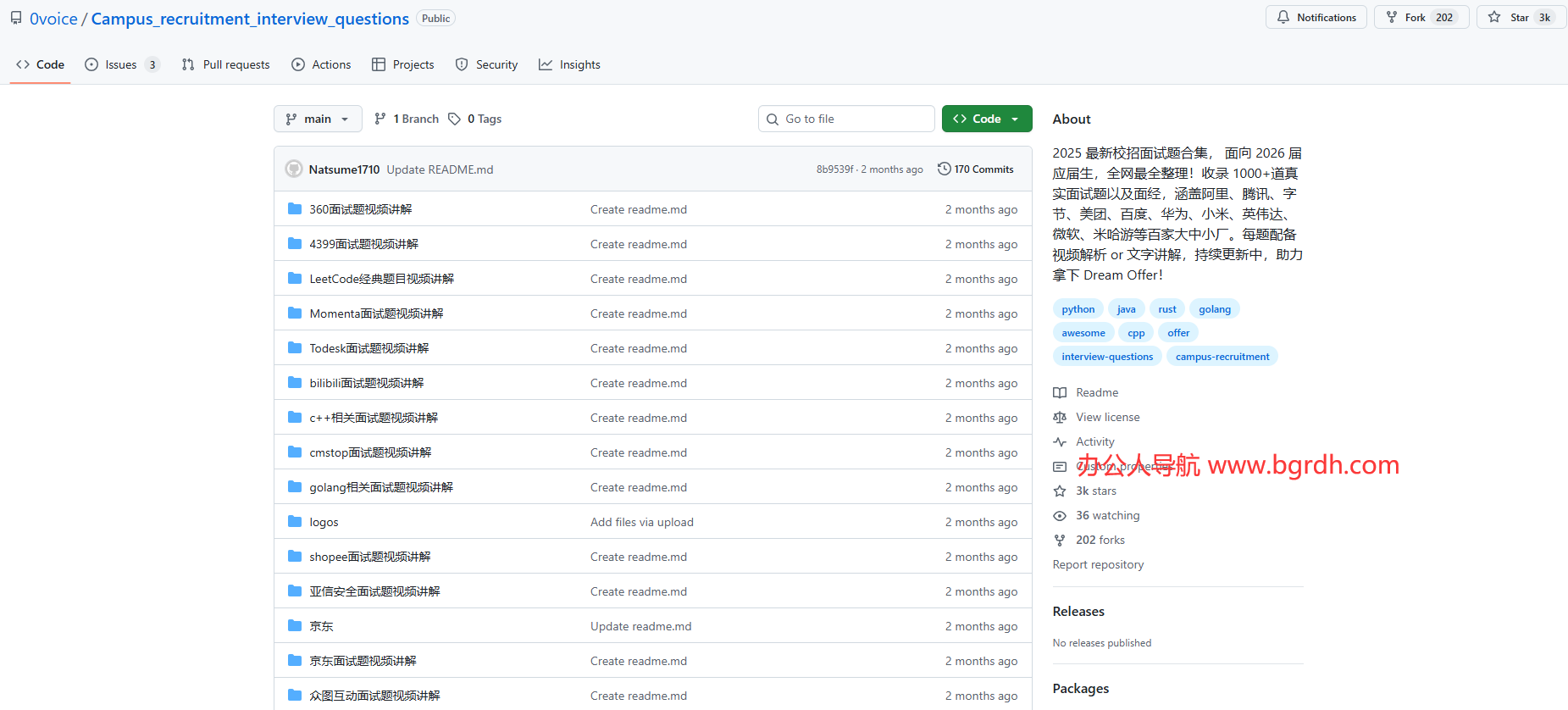
Task: Click the folder icon for logos
Action: point(295,522)
